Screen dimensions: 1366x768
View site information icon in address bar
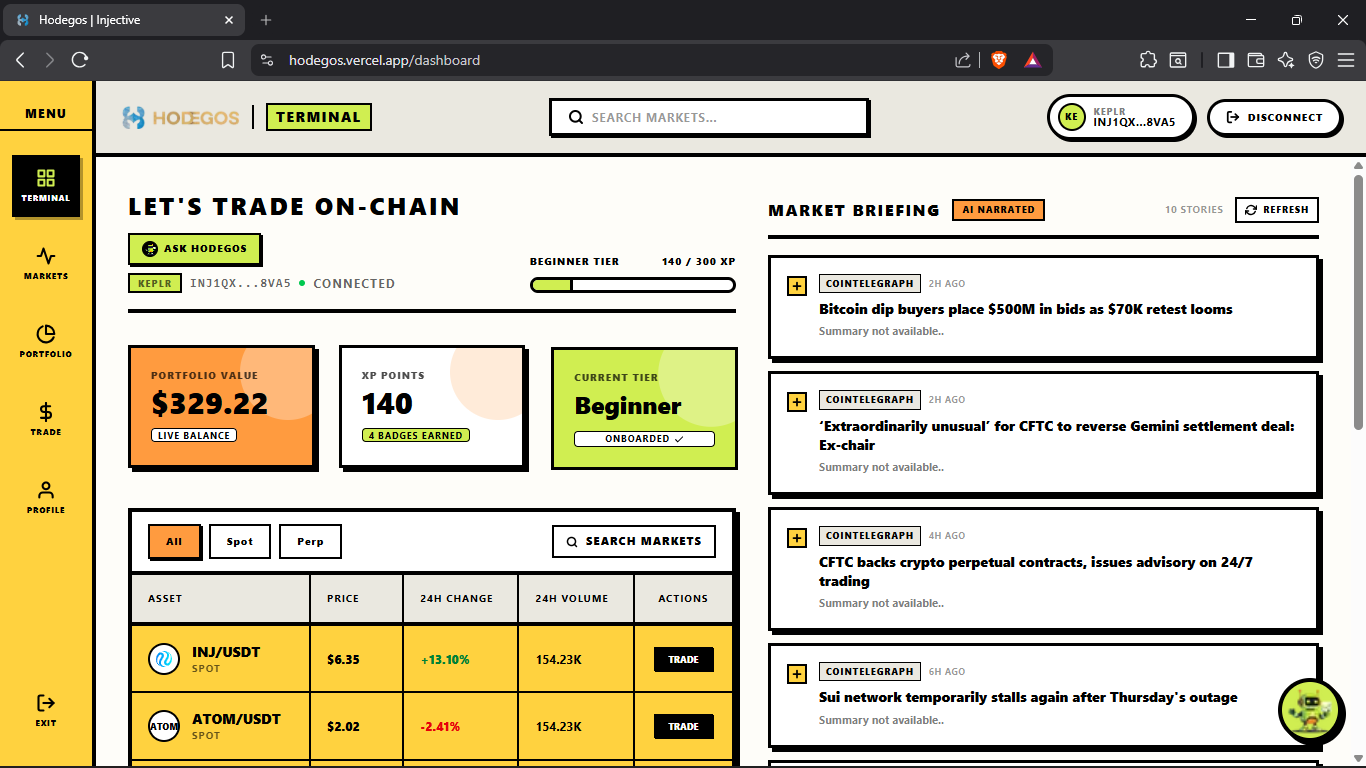click(266, 60)
